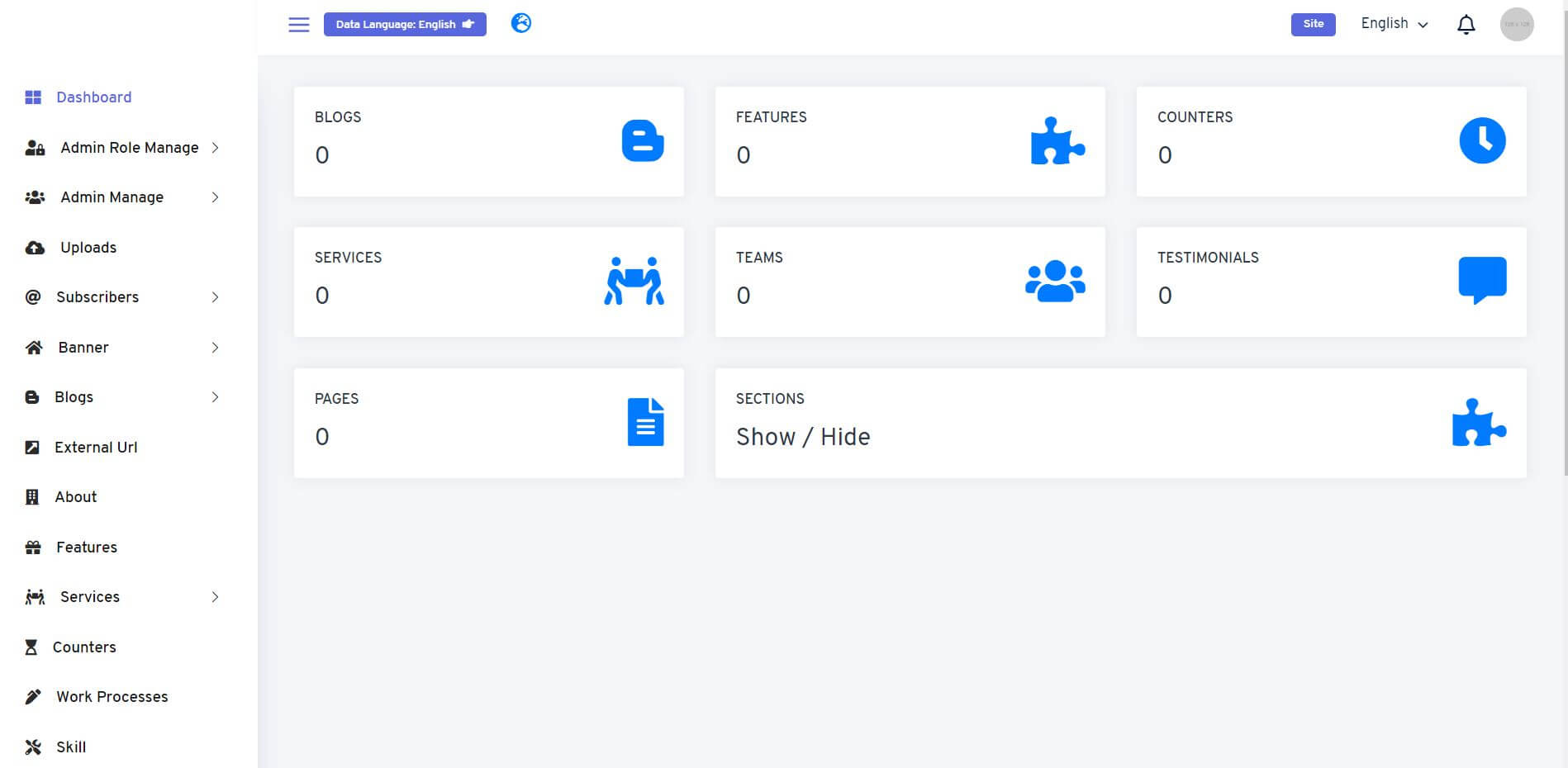Click the Counters card clock icon
Viewport: 1568px width, 768px height.
coord(1482,140)
